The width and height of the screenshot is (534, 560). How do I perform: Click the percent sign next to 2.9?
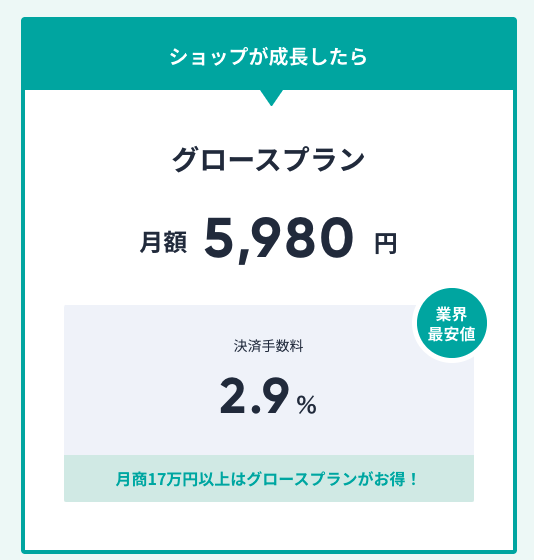coord(306,405)
